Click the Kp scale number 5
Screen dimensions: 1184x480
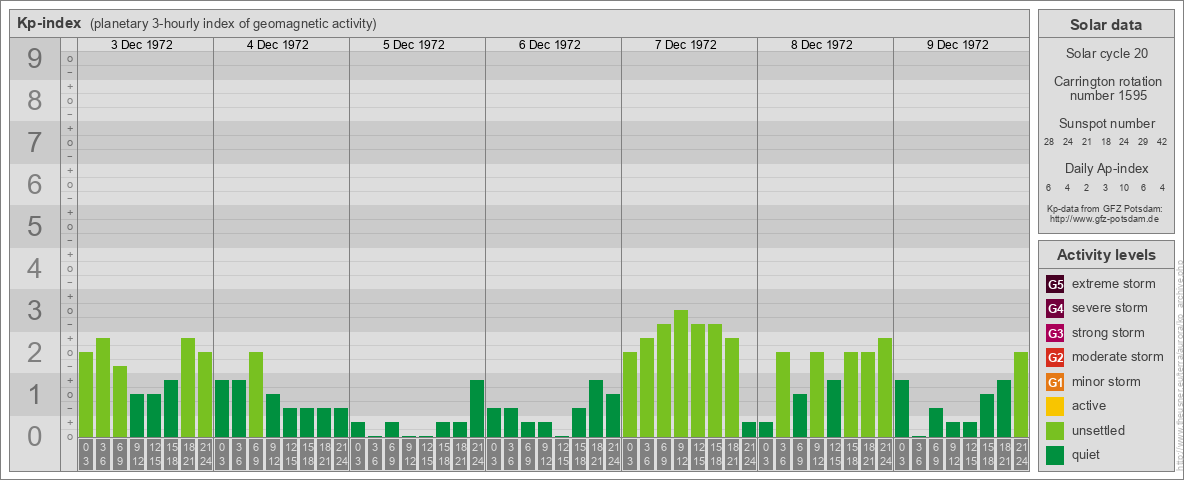pos(35,226)
